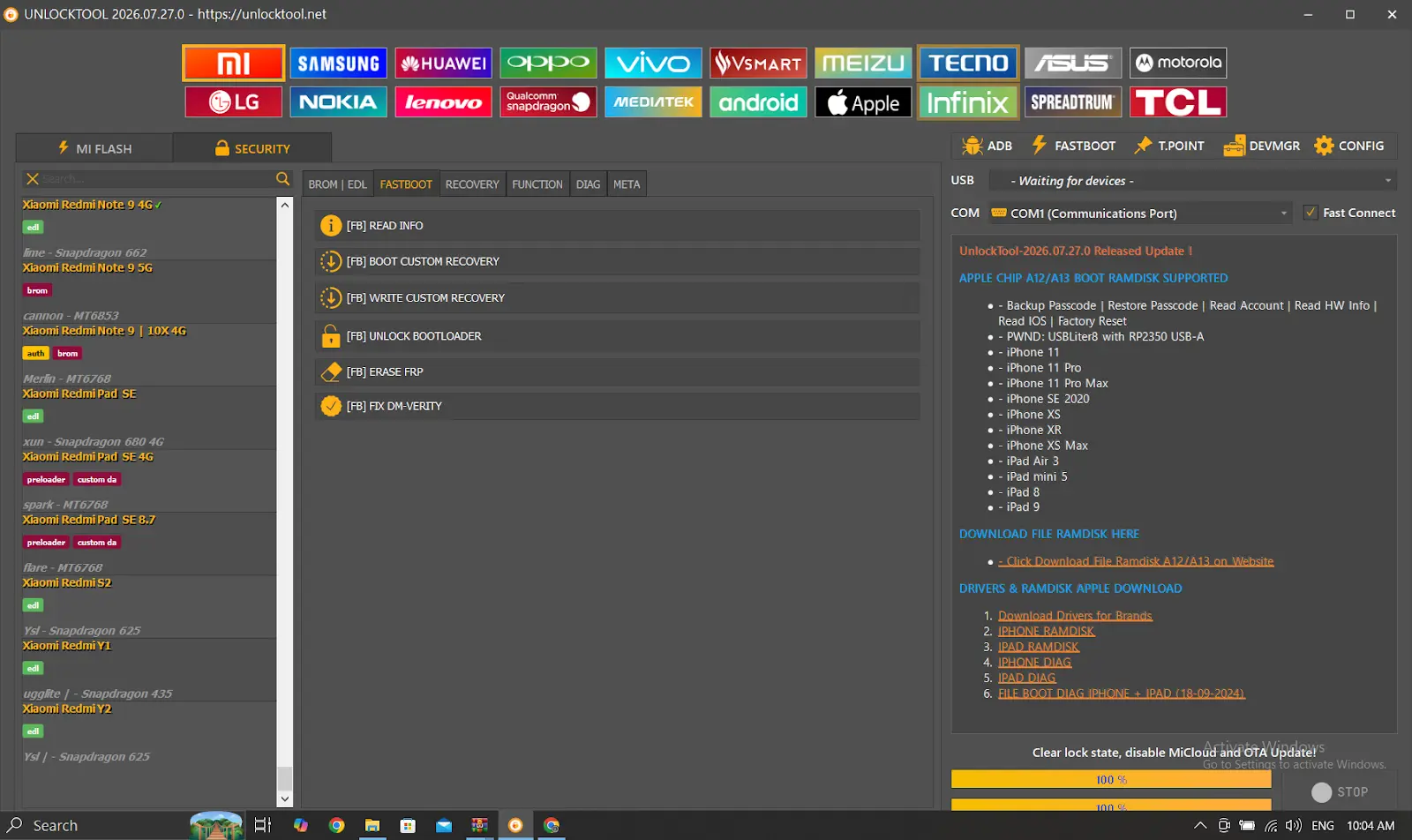Open the FUNCTION tab
The image size is (1412, 840).
click(537, 184)
